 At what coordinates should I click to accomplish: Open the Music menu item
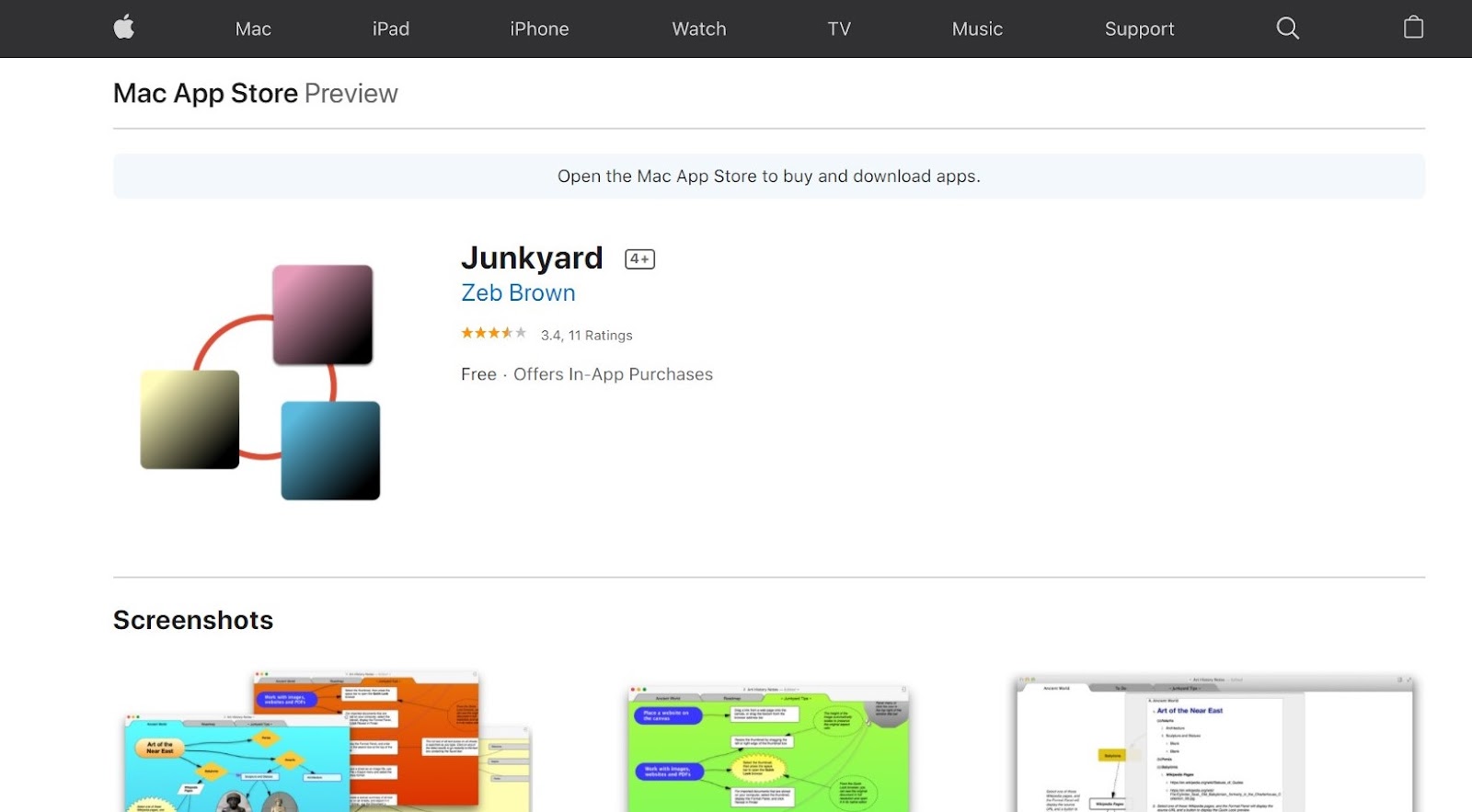tap(977, 29)
